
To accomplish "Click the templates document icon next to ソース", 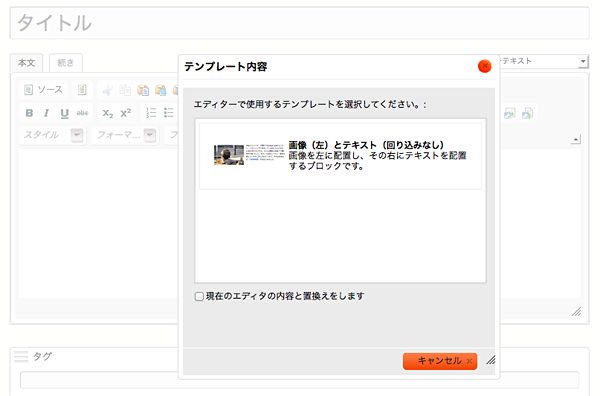I will pyautogui.click(x=82, y=90).
